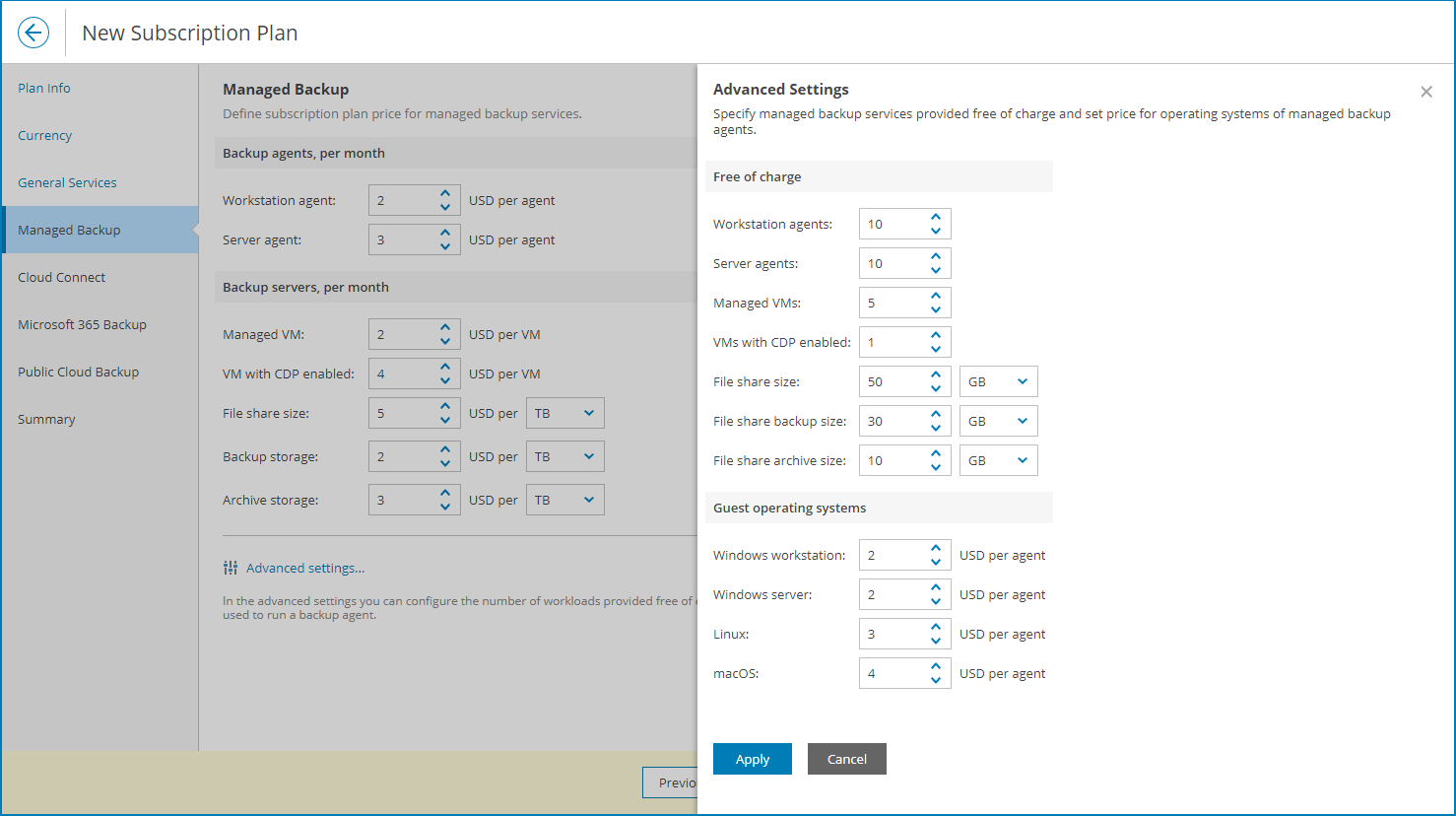Open Backup storage TB unit dropdown
The height and width of the screenshot is (816, 1456).
click(564, 456)
